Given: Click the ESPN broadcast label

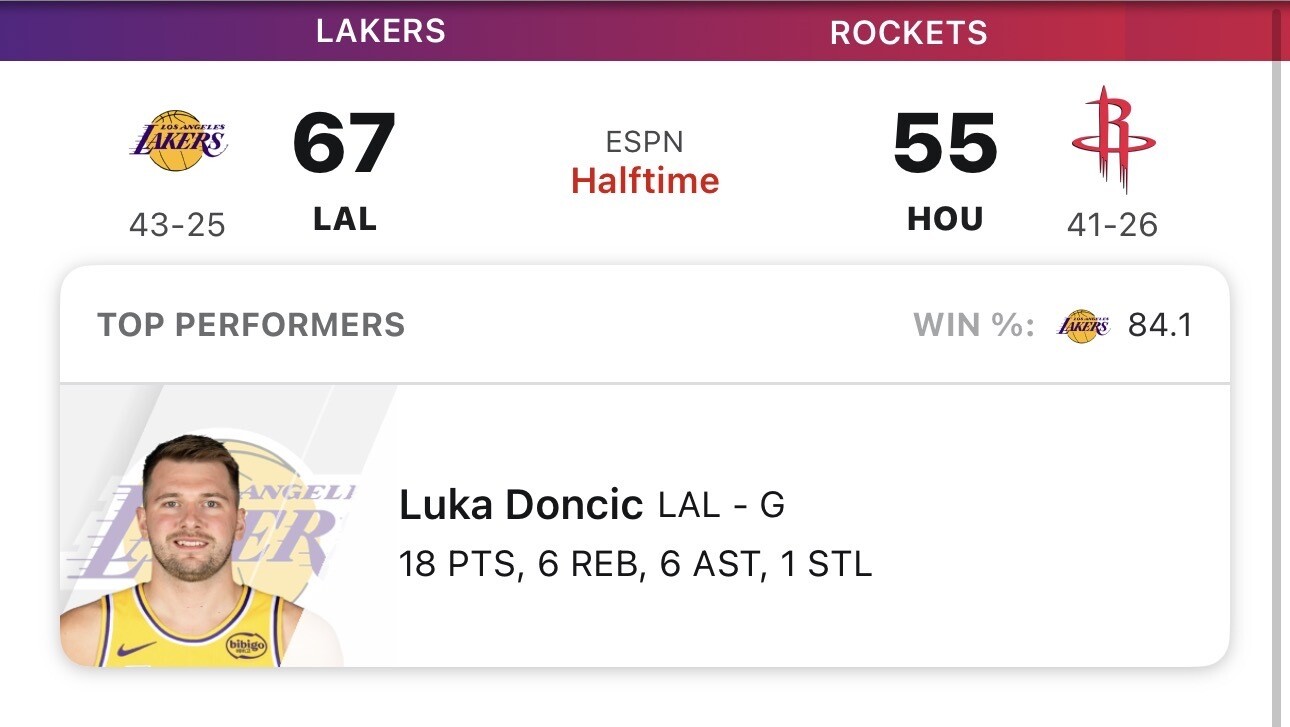Looking at the screenshot, I should 645,141.
